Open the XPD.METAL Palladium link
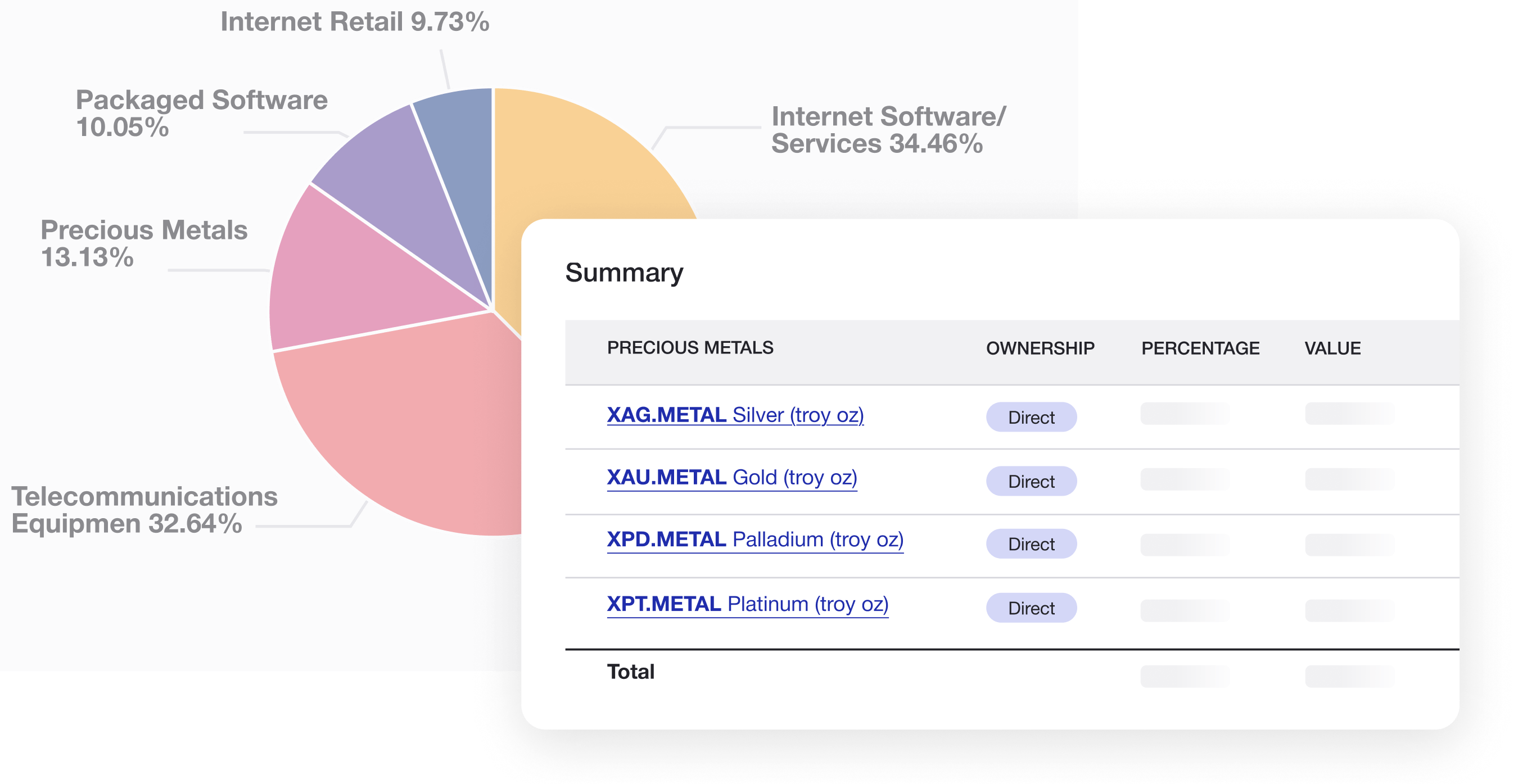The image size is (1518, 784). [755, 540]
